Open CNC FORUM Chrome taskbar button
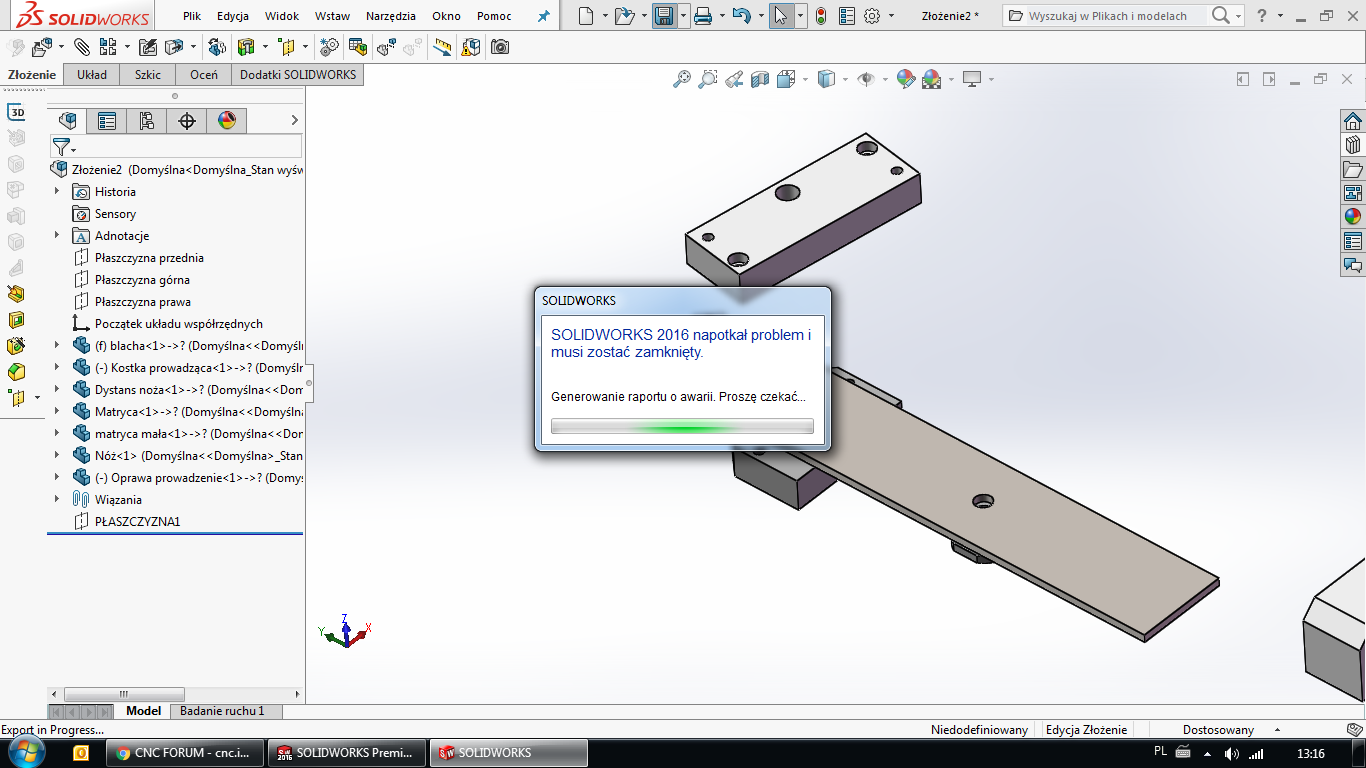1366x768 pixels. coord(186,753)
